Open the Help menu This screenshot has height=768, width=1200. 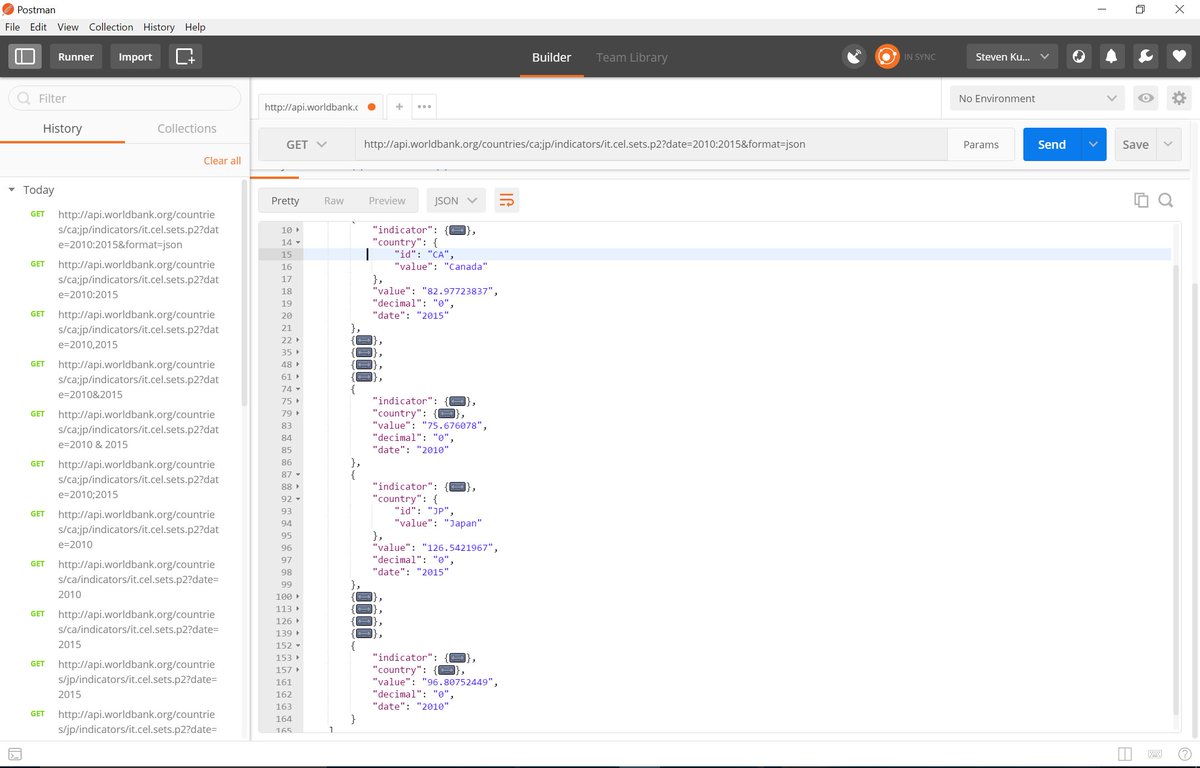[195, 27]
